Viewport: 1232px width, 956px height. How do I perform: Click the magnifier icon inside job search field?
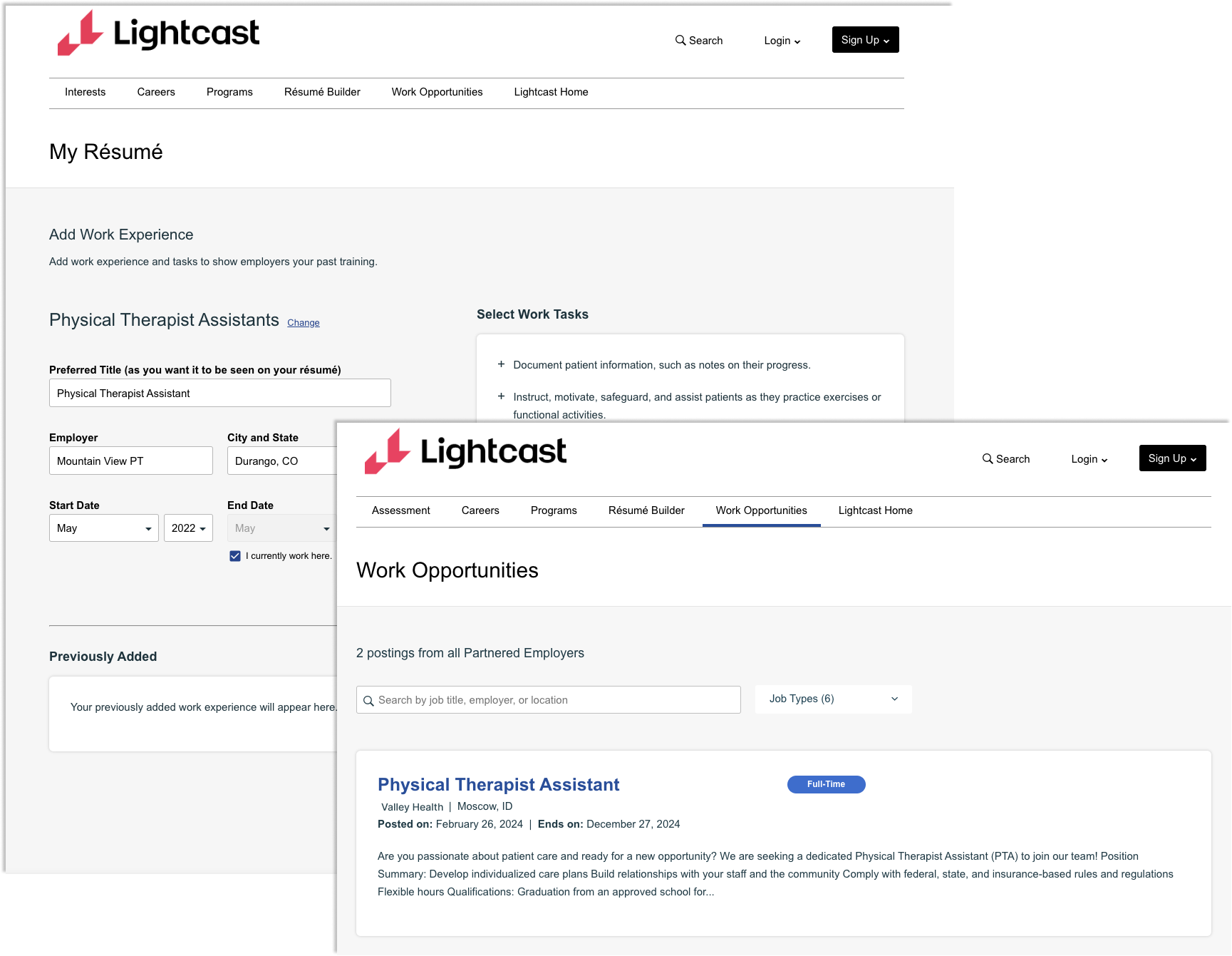pyautogui.click(x=368, y=701)
